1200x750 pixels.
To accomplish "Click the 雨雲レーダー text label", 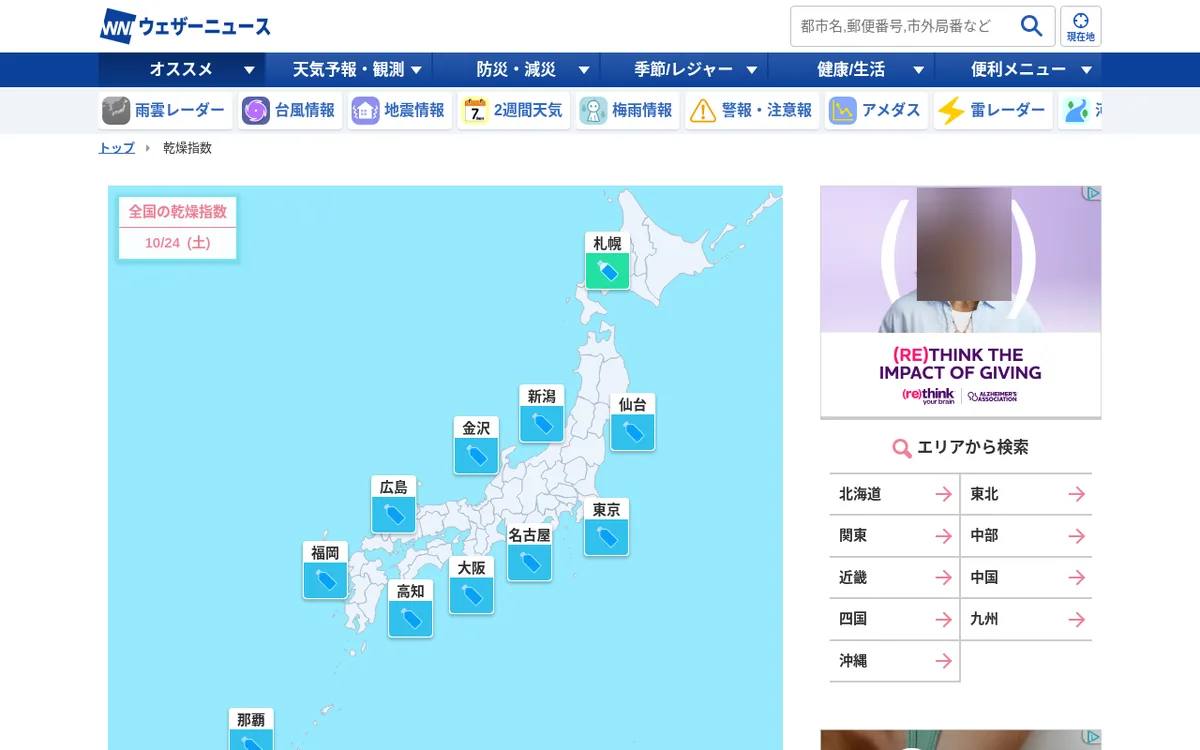I will pyautogui.click(x=180, y=110).
